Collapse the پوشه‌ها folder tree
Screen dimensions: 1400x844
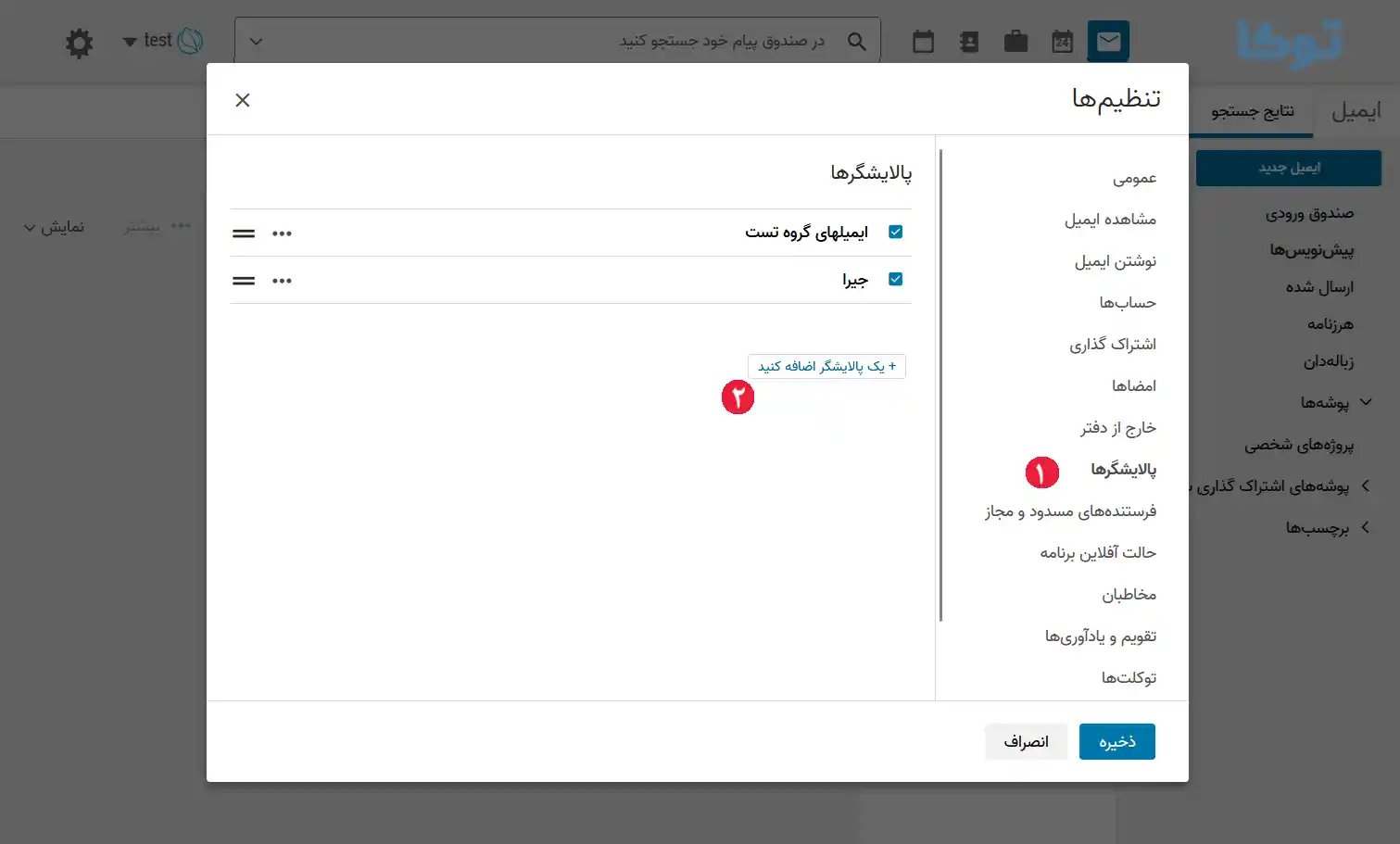(x=1366, y=402)
